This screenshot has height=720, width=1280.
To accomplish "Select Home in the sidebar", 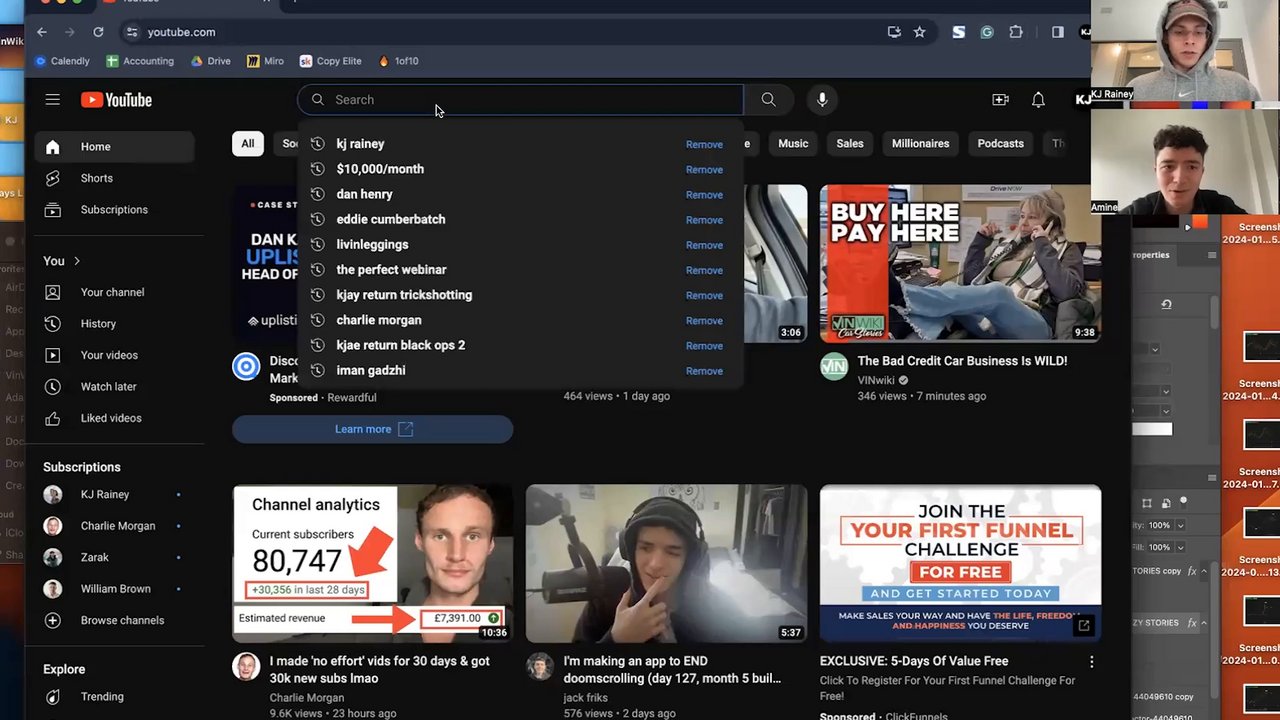I will point(114,147).
